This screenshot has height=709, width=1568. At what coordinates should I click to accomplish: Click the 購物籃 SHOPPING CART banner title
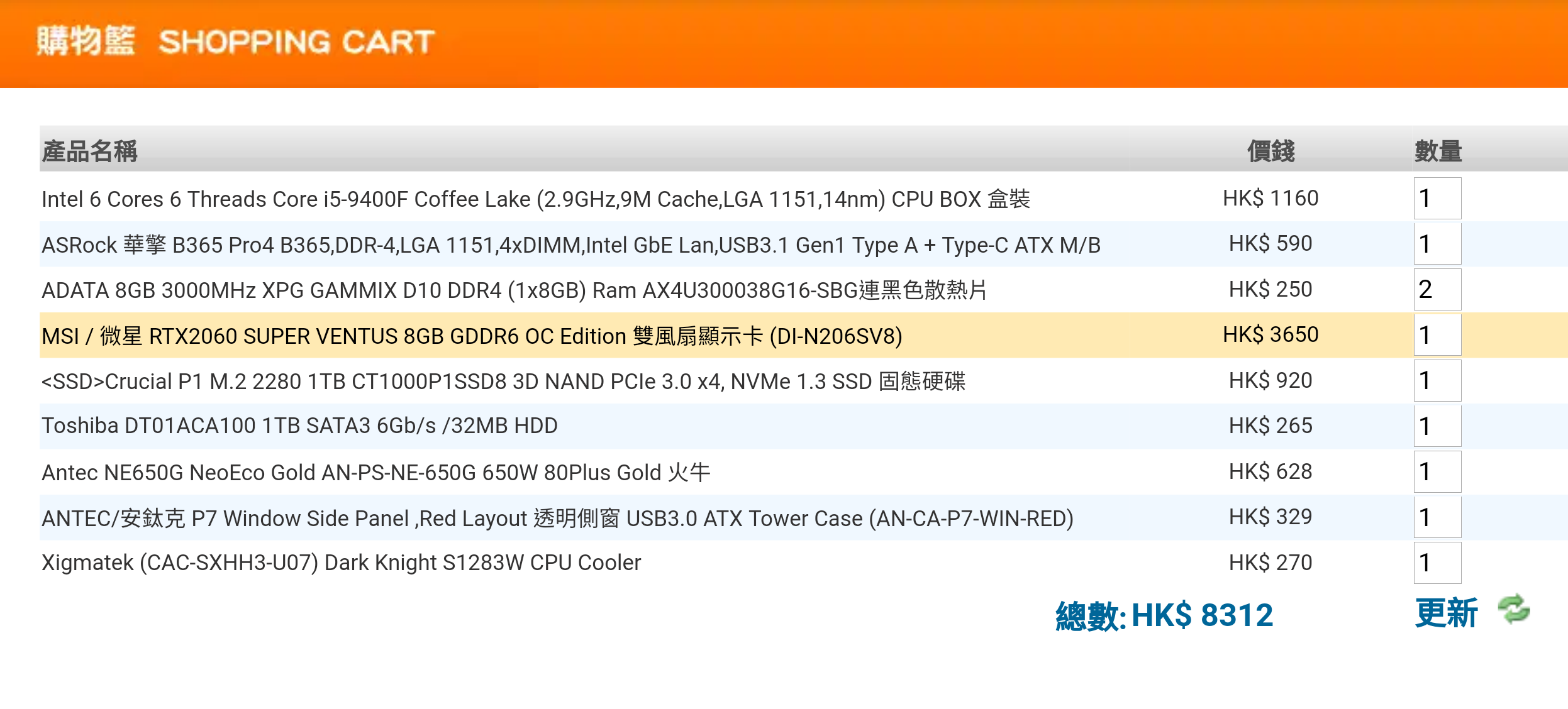pos(235,41)
